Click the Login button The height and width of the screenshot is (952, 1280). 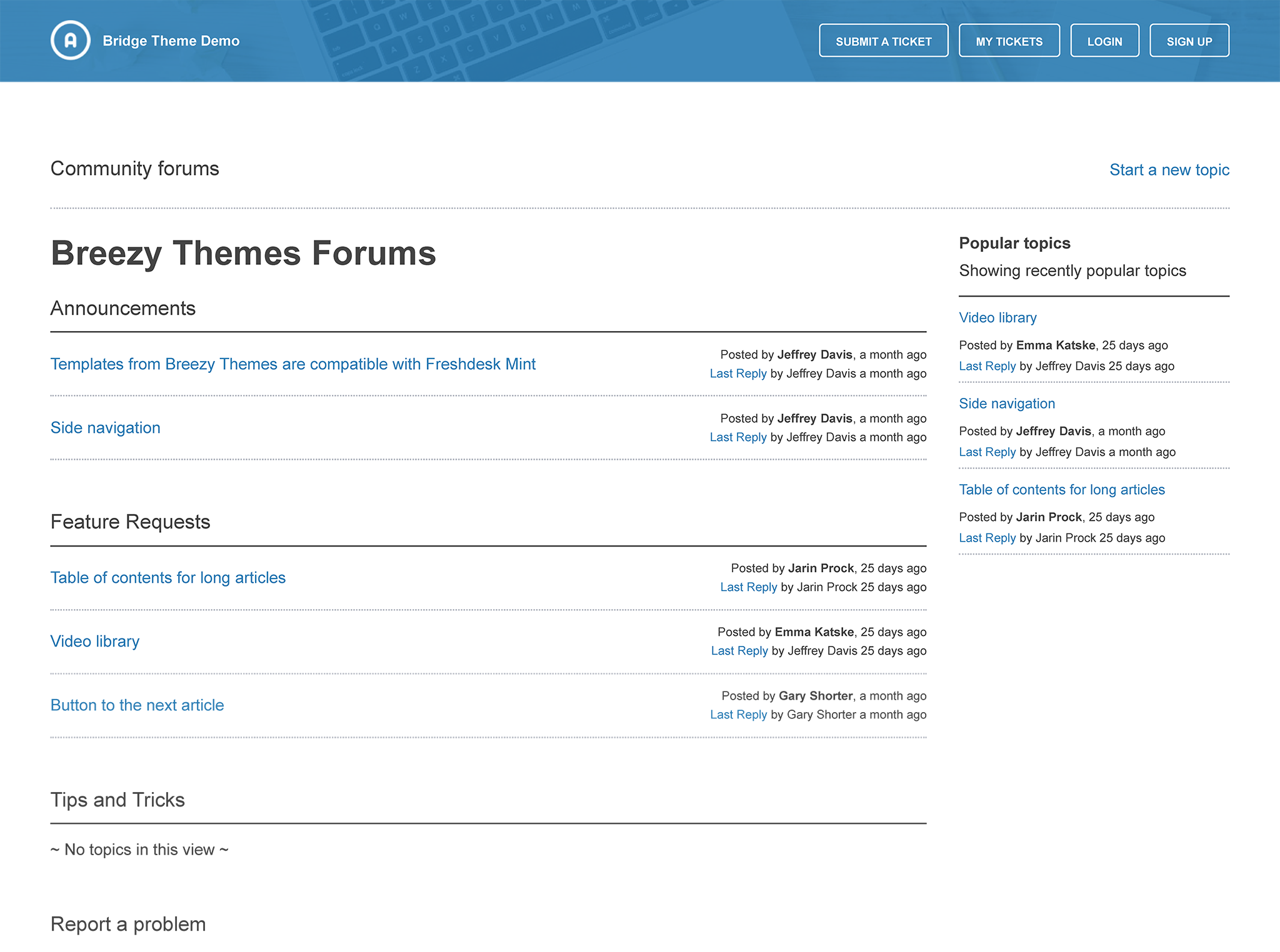[1104, 41]
